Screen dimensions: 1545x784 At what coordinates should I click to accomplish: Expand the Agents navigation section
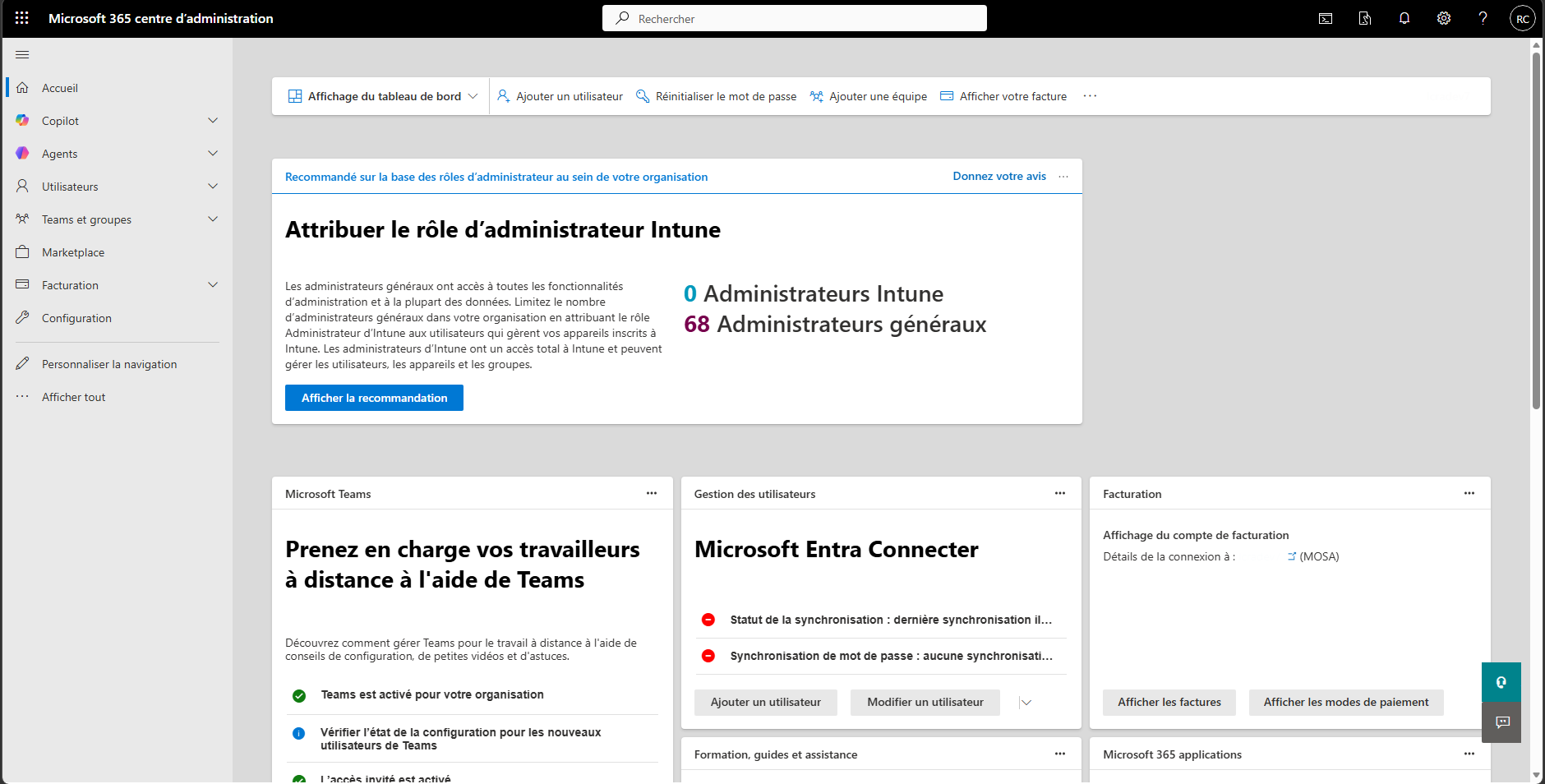point(213,154)
